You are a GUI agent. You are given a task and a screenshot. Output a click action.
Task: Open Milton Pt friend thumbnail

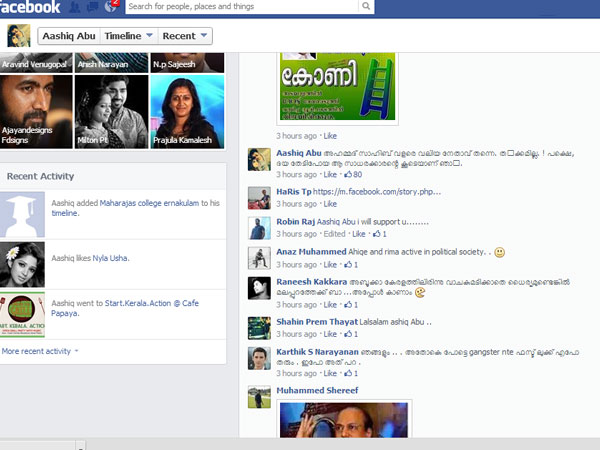coord(111,112)
